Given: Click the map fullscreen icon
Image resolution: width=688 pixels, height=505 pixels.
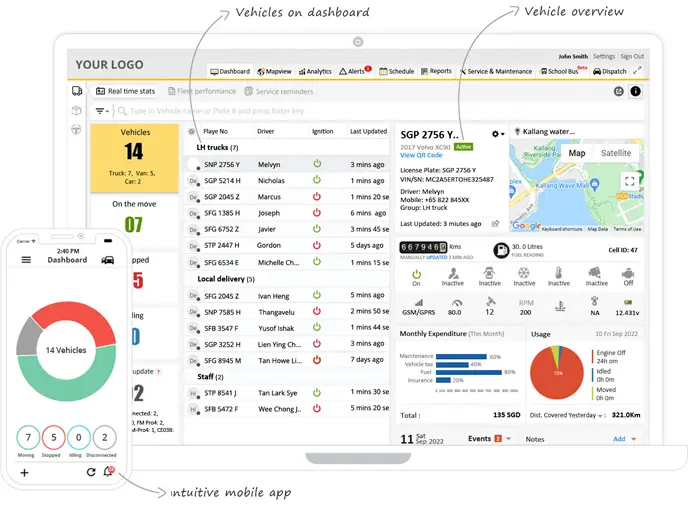Looking at the screenshot, I should [630, 181].
